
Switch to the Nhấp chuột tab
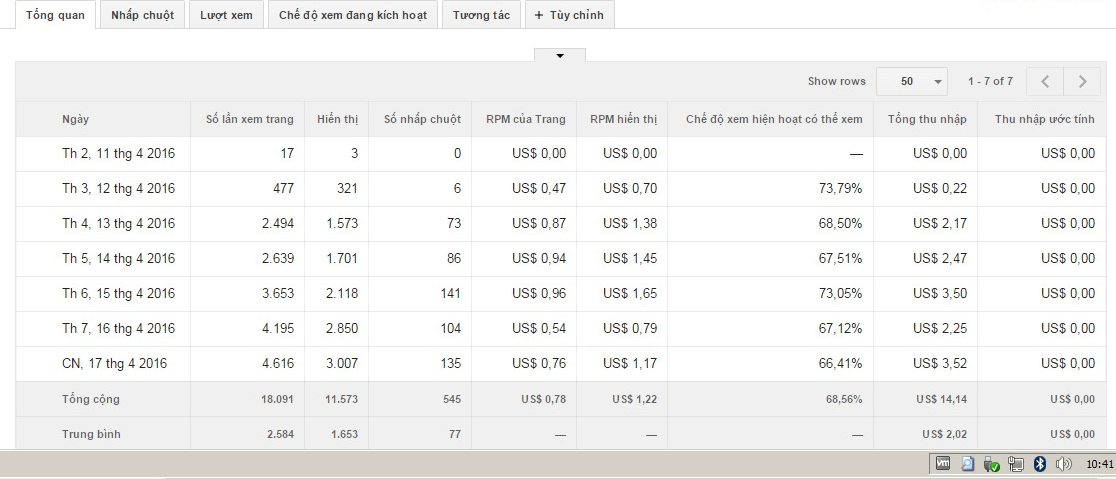(x=142, y=15)
